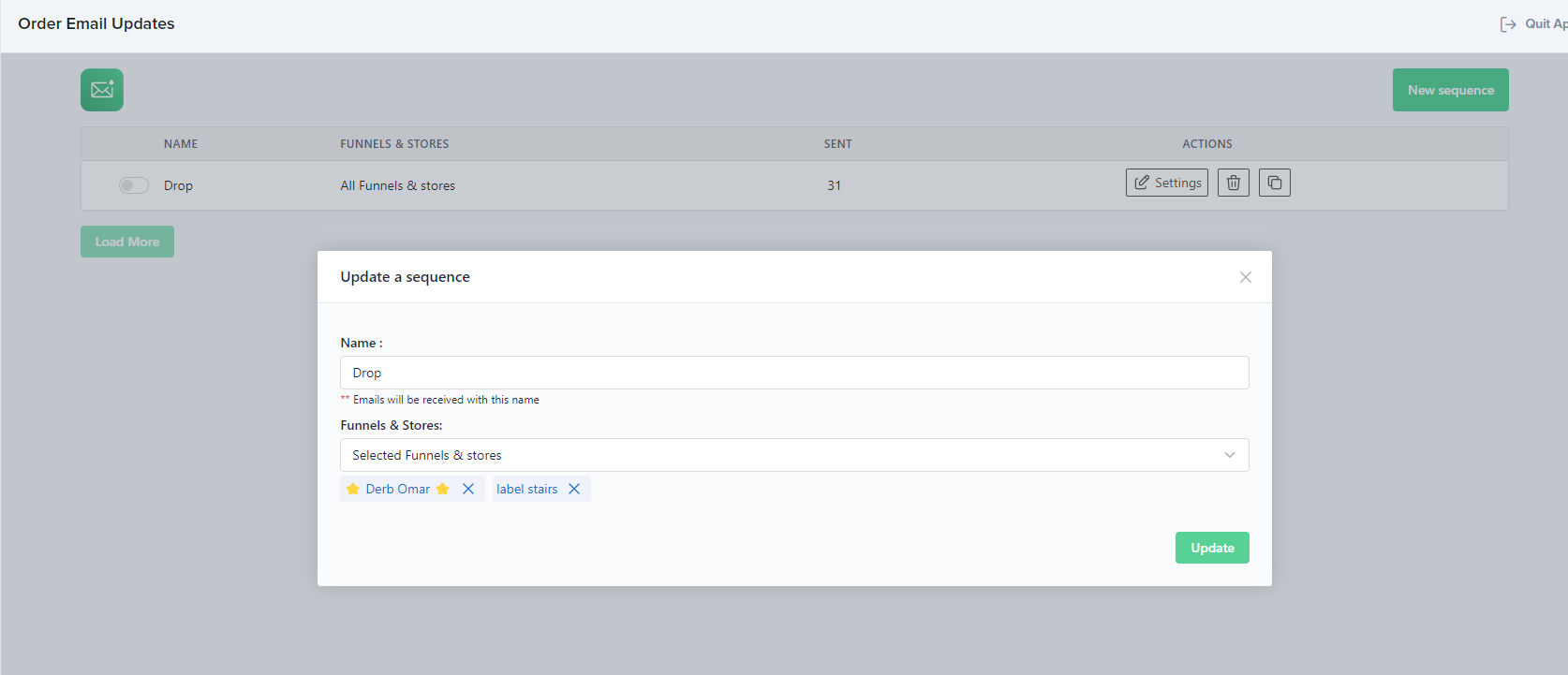Click the SENT column header
Viewport: 1568px width, 675px height.
pyautogui.click(x=838, y=144)
